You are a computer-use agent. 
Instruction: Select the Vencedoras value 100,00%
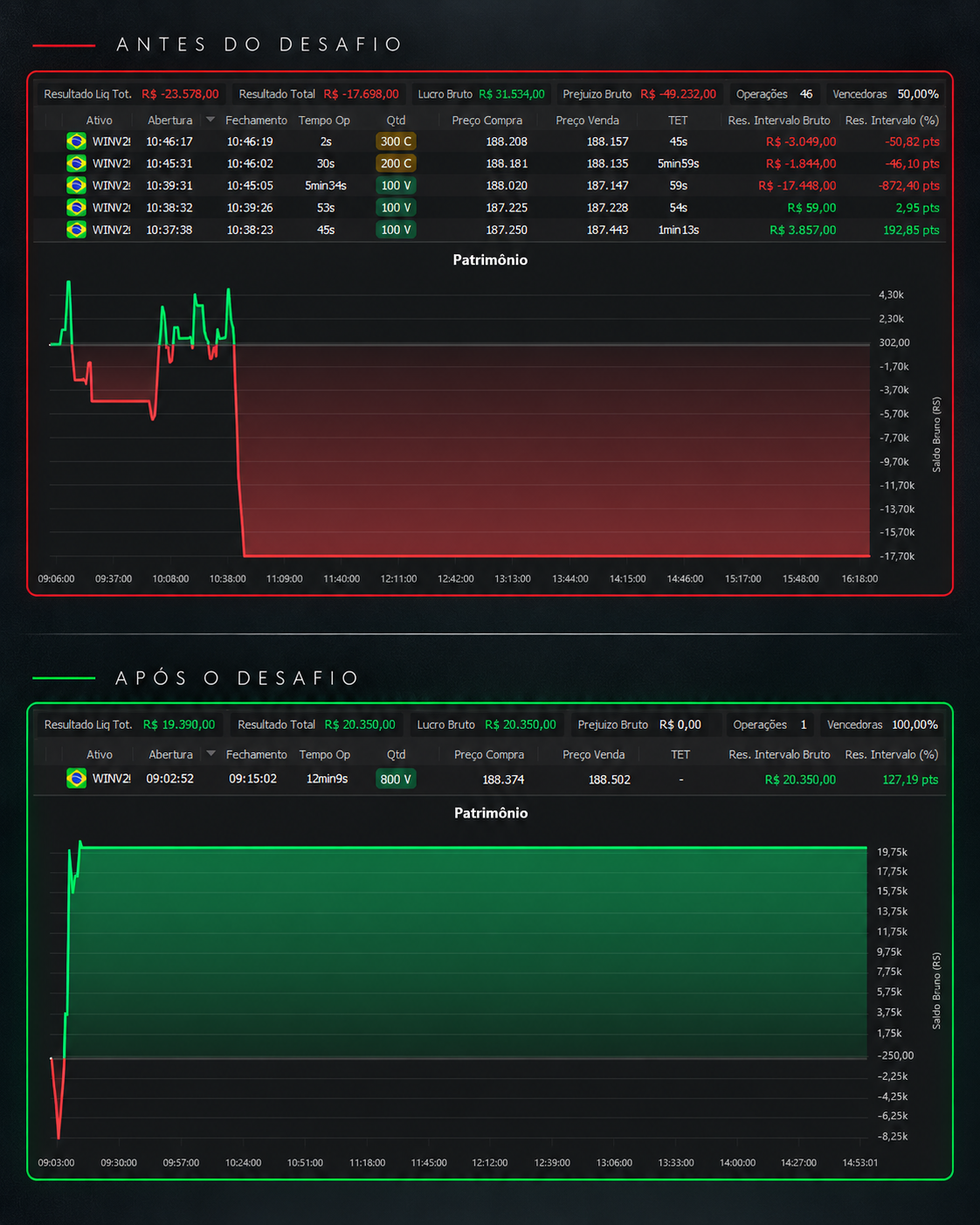pyautogui.click(x=915, y=724)
